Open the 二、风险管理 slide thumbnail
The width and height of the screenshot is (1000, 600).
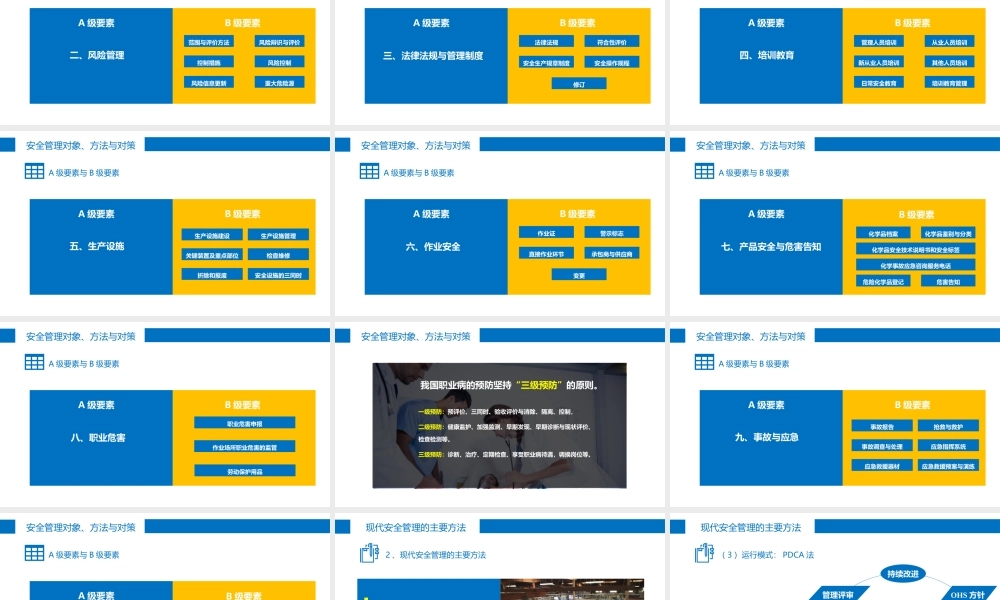pos(165,62)
